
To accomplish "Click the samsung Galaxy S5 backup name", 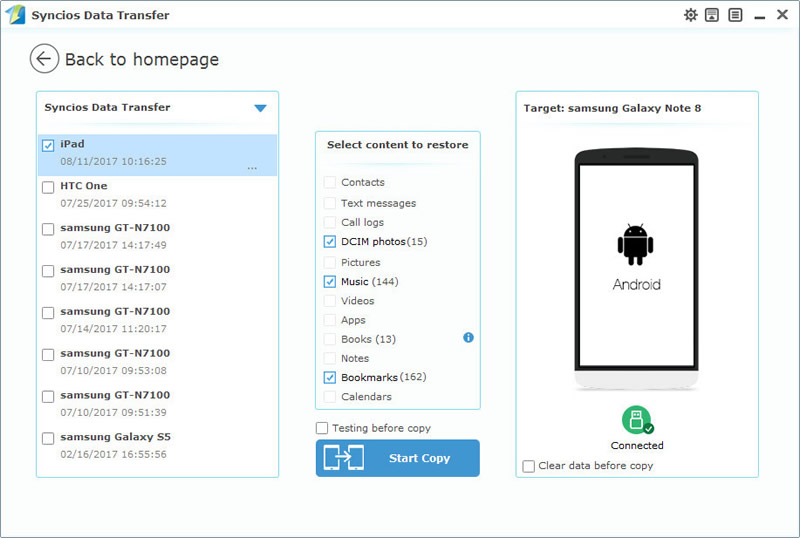I will 115,437.
